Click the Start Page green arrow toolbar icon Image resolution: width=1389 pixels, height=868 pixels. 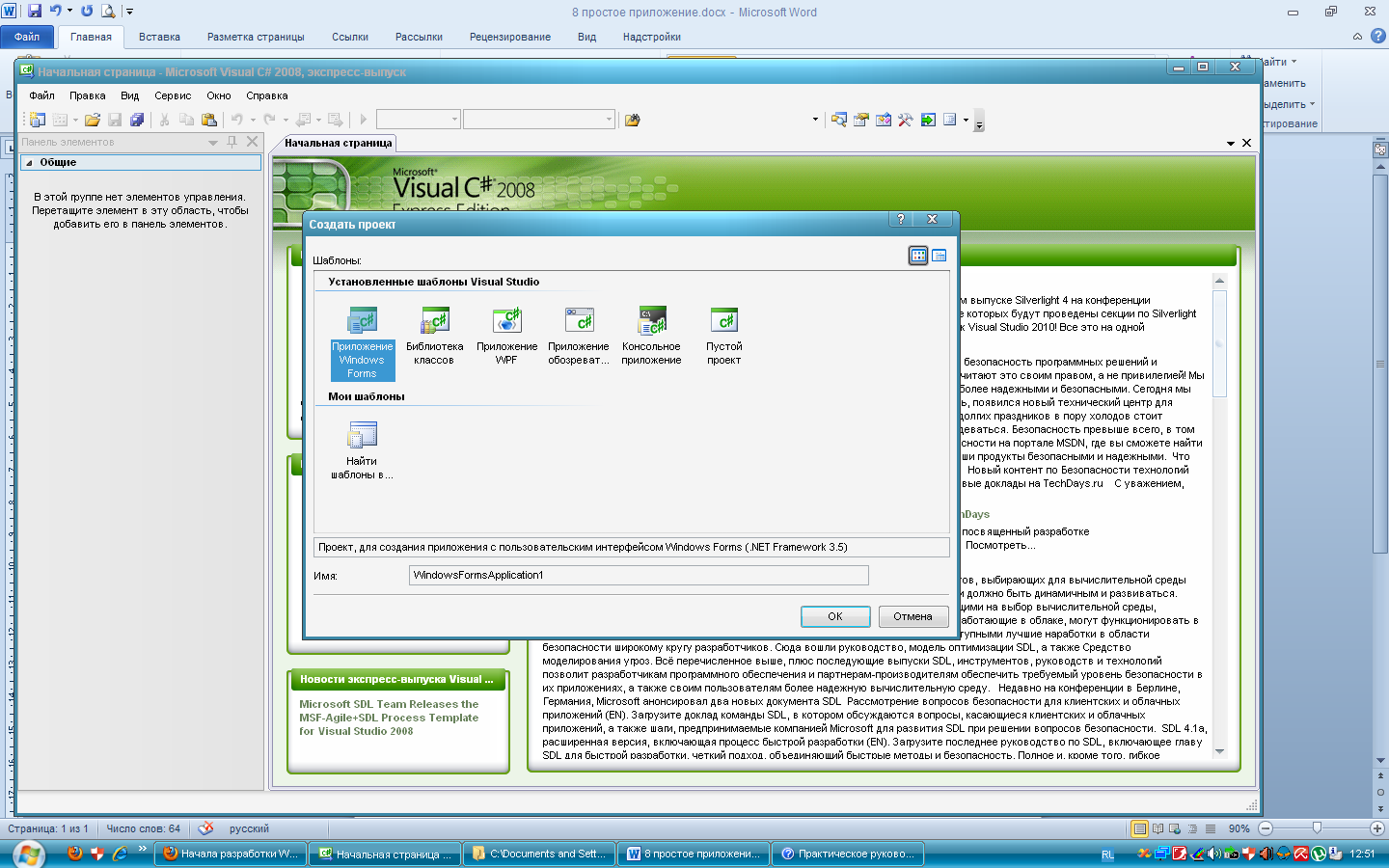[928, 120]
